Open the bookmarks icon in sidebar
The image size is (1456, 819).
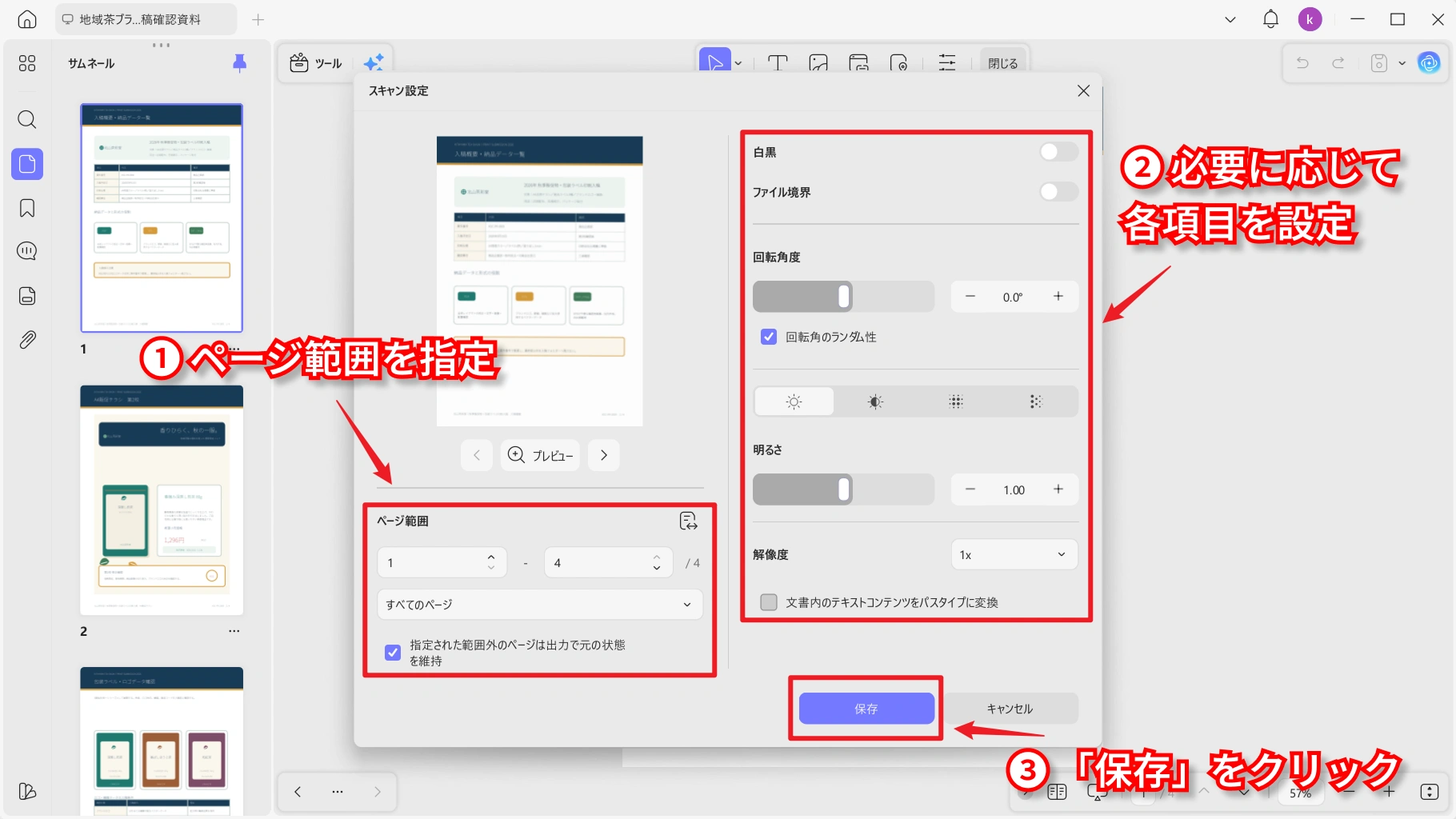(27, 209)
